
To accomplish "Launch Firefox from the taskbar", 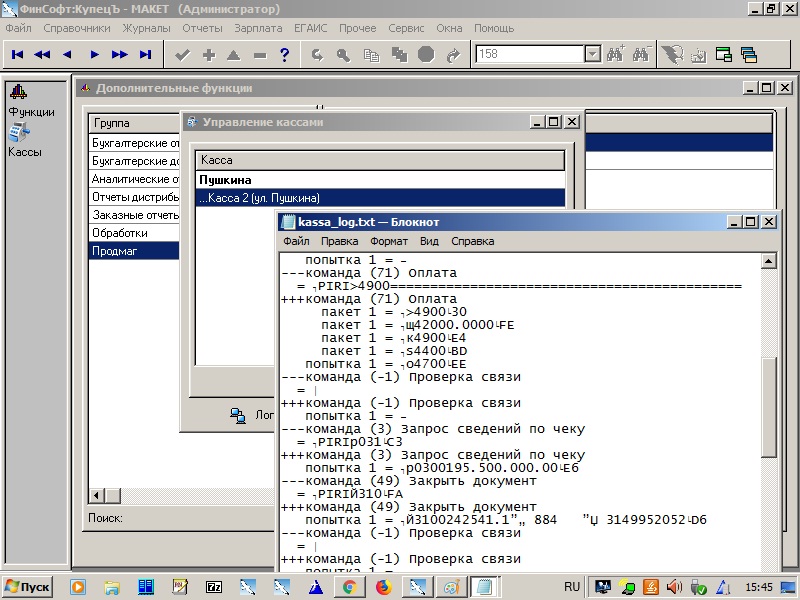I will (x=383, y=586).
